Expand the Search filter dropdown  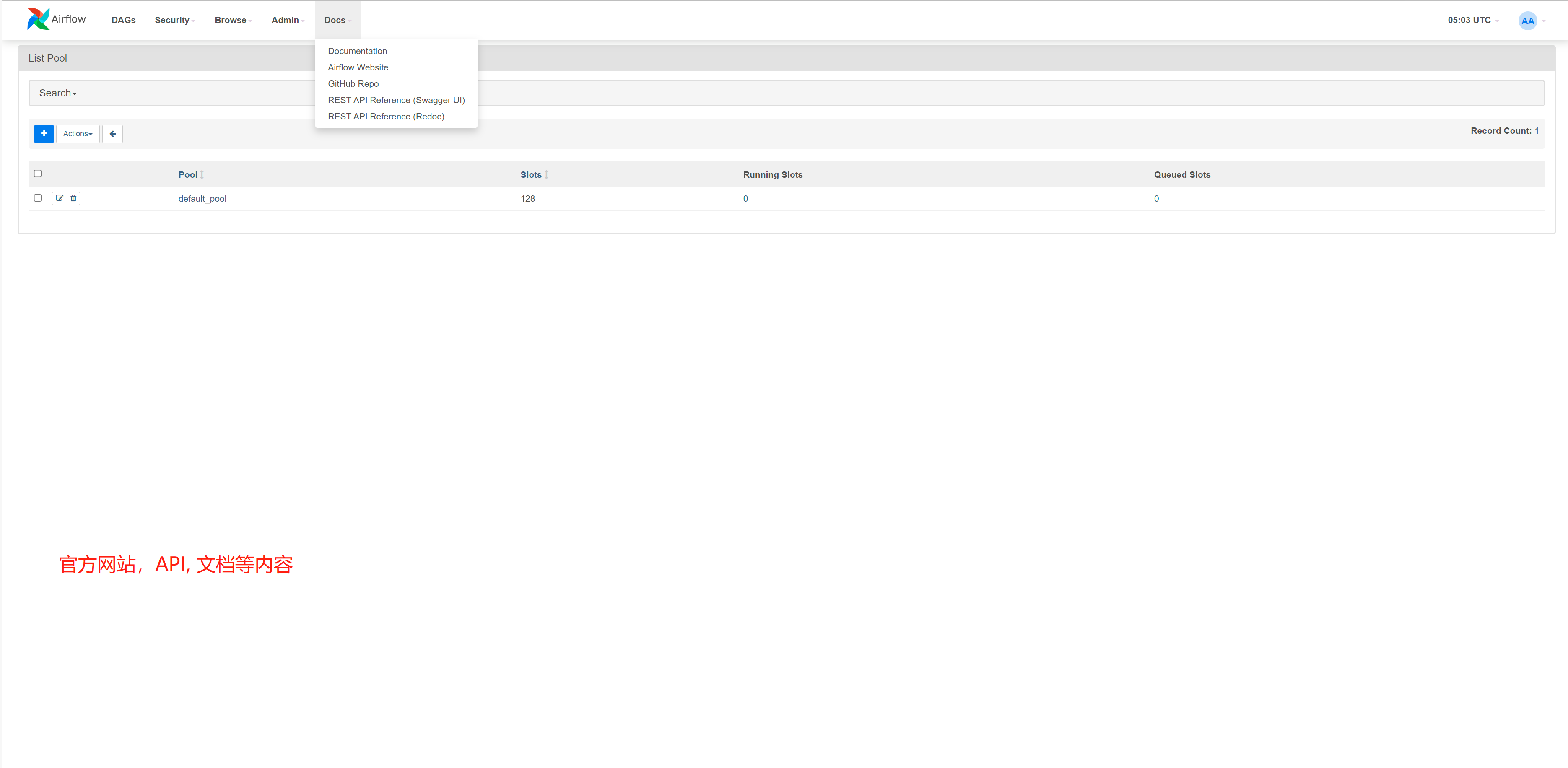click(x=58, y=93)
